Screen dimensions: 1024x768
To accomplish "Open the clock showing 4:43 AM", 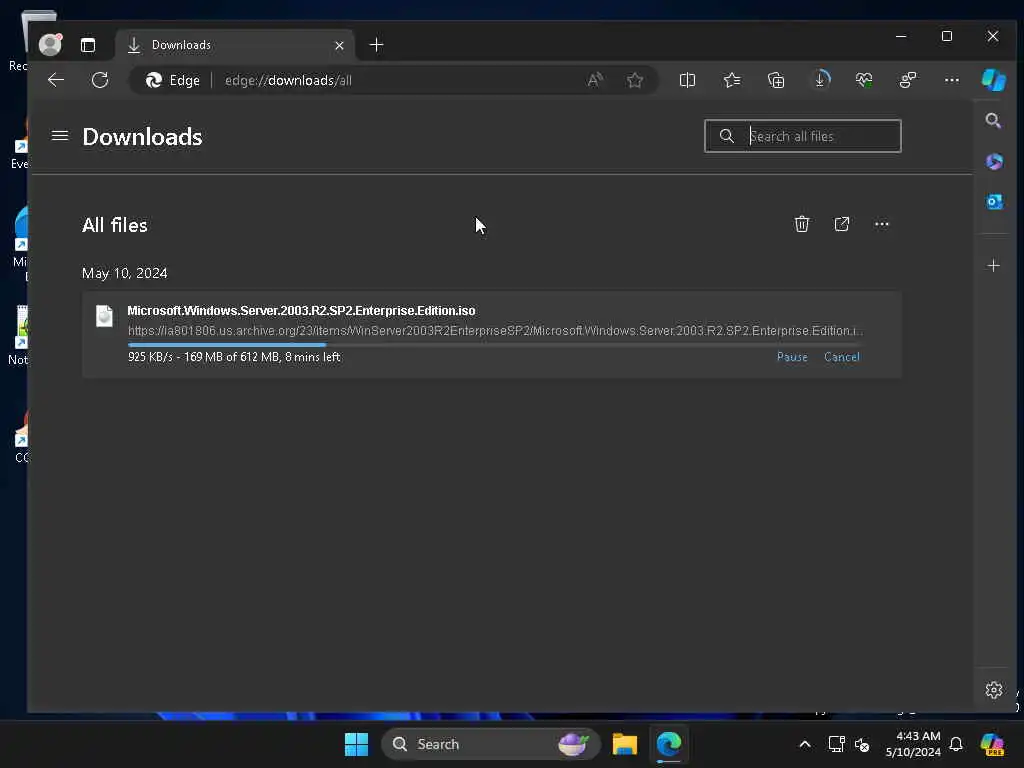I will [912, 744].
